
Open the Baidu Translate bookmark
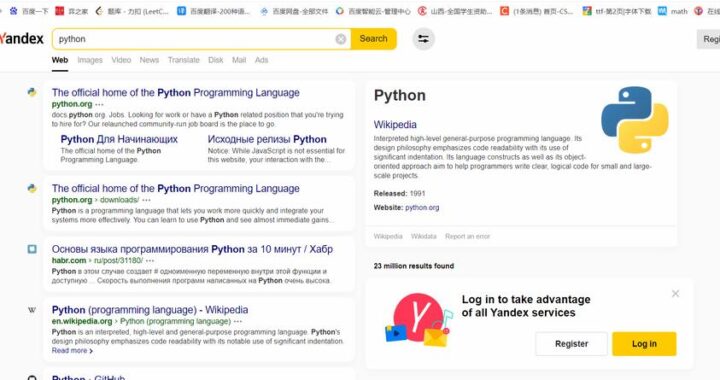click(x=214, y=11)
